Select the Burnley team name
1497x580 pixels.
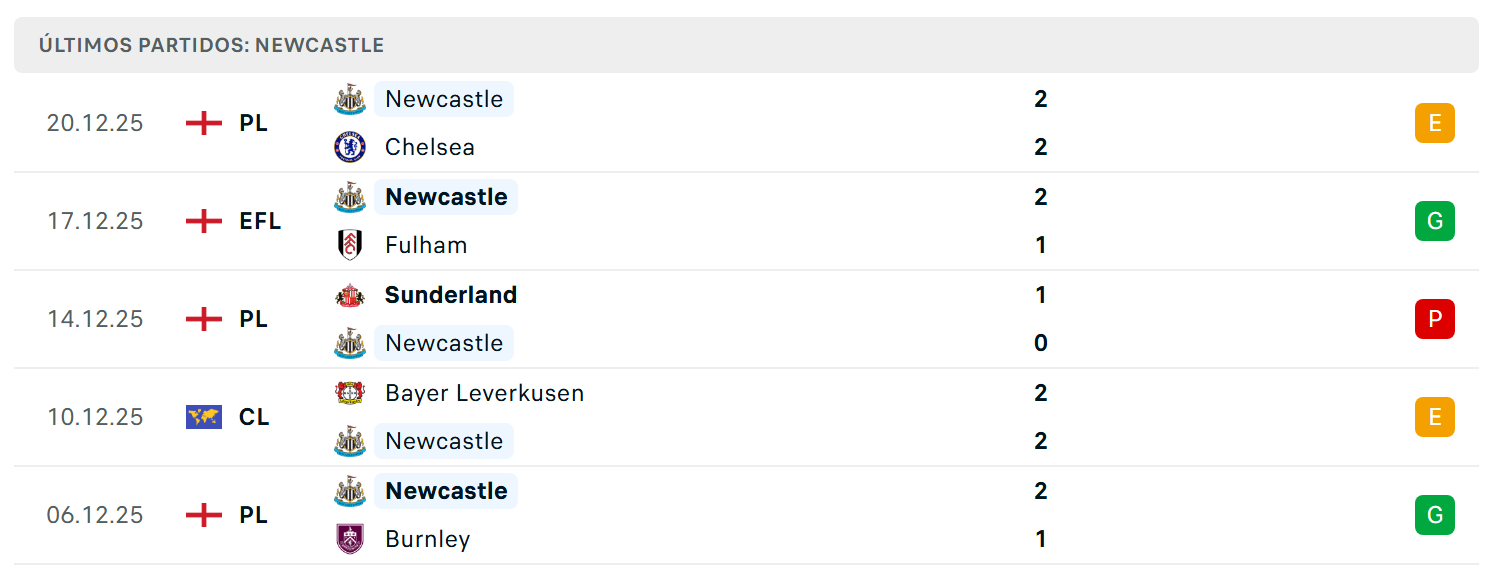[x=428, y=539]
